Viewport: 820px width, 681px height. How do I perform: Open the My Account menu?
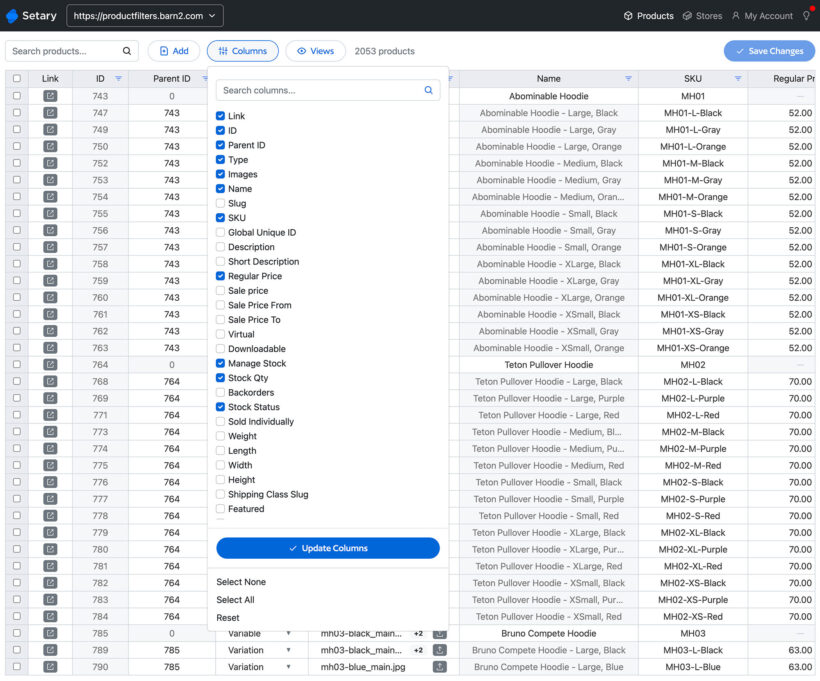point(762,16)
